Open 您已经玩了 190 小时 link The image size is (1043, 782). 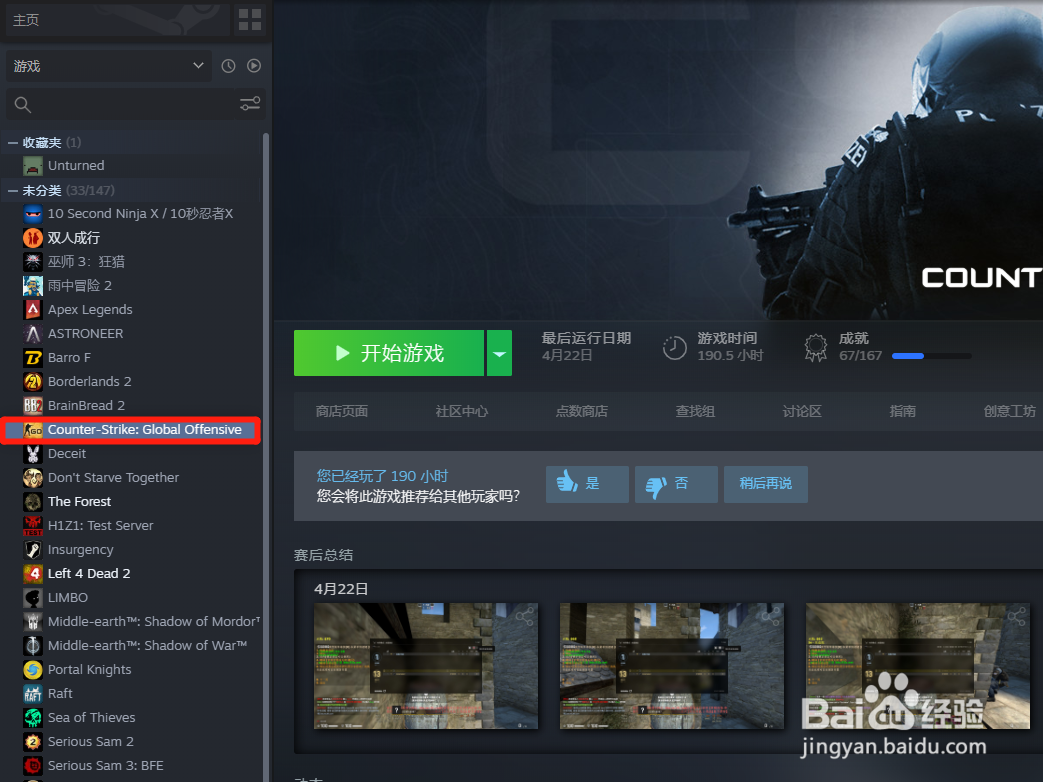(382, 476)
